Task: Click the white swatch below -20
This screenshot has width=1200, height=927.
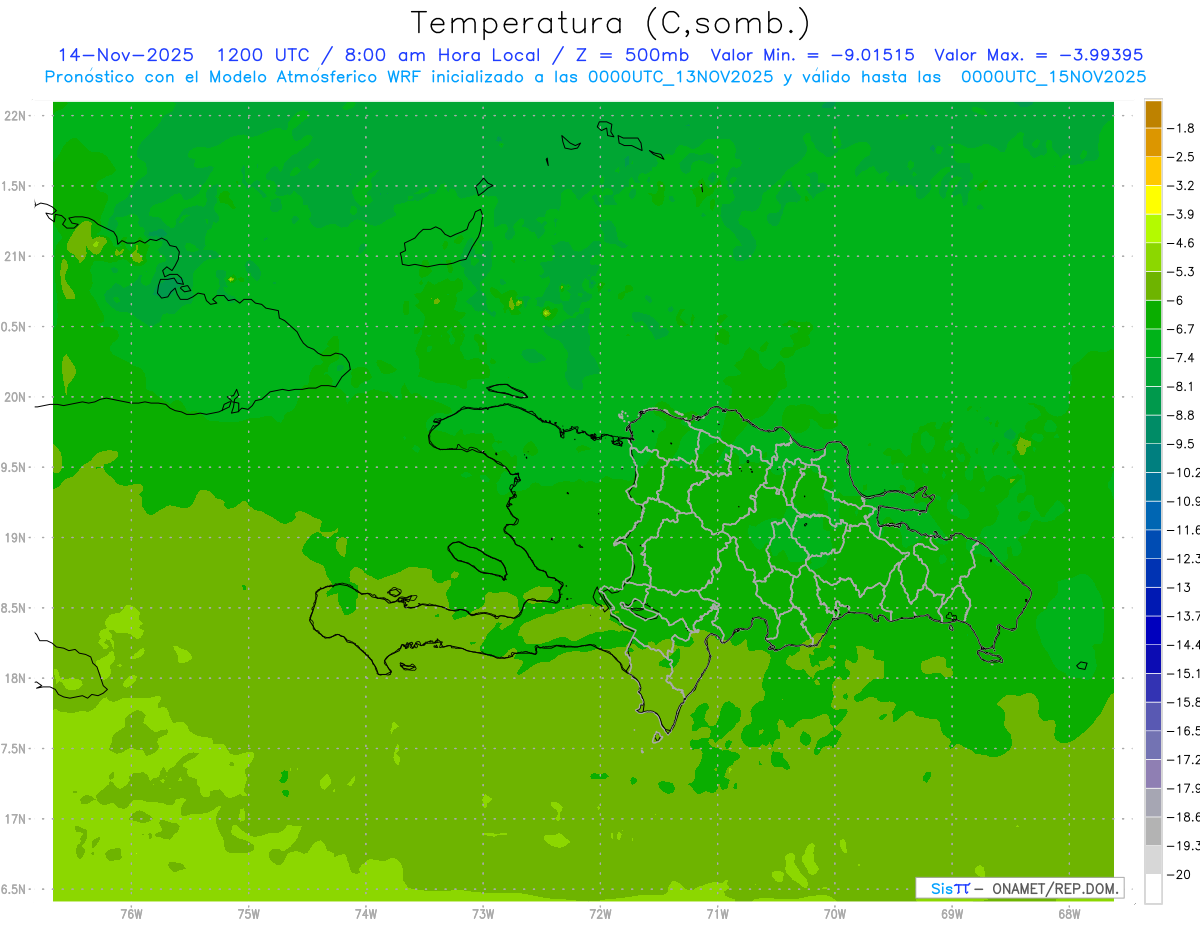Action: pos(1153,889)
